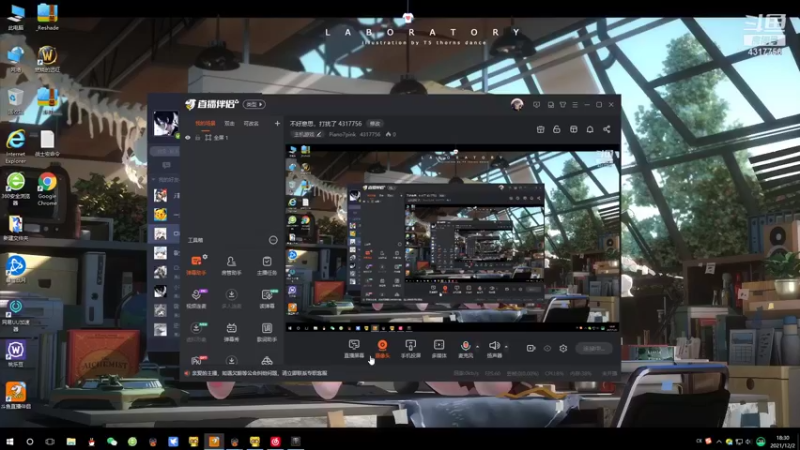
Task: Click the streamer avatar in the left panel
Action: coord(166,123)
